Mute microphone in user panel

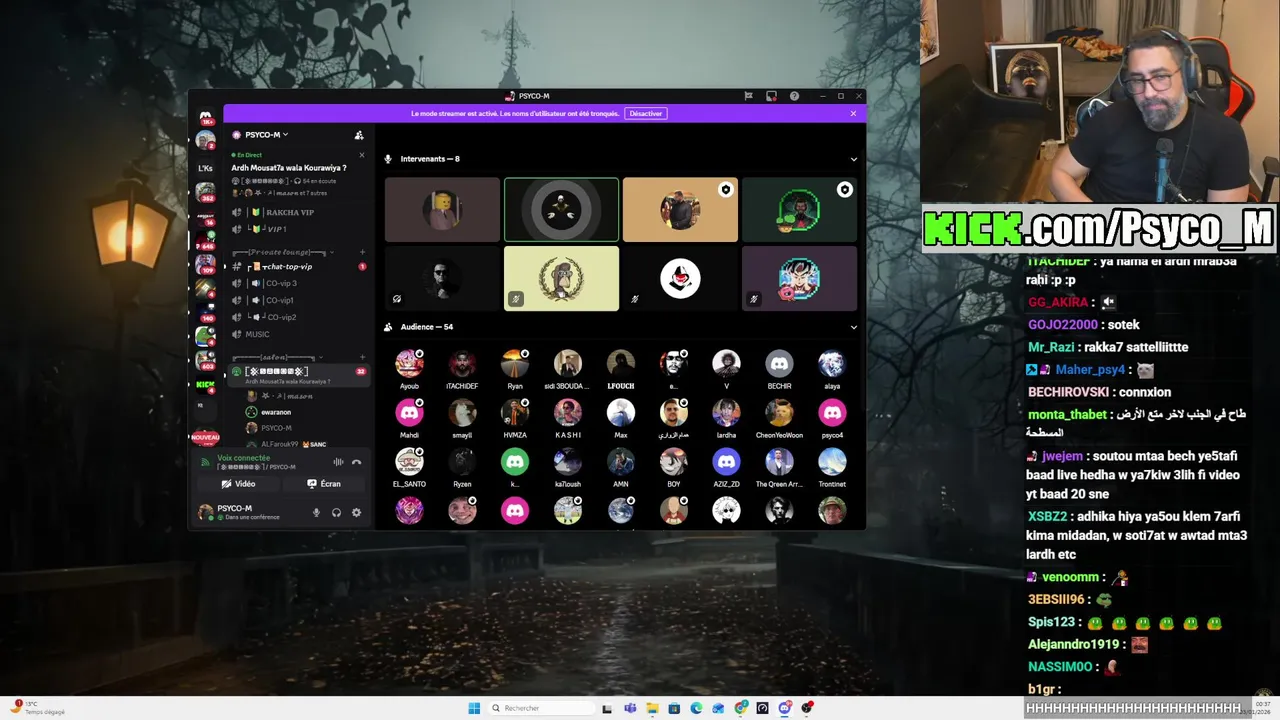(x=316, y=512)
